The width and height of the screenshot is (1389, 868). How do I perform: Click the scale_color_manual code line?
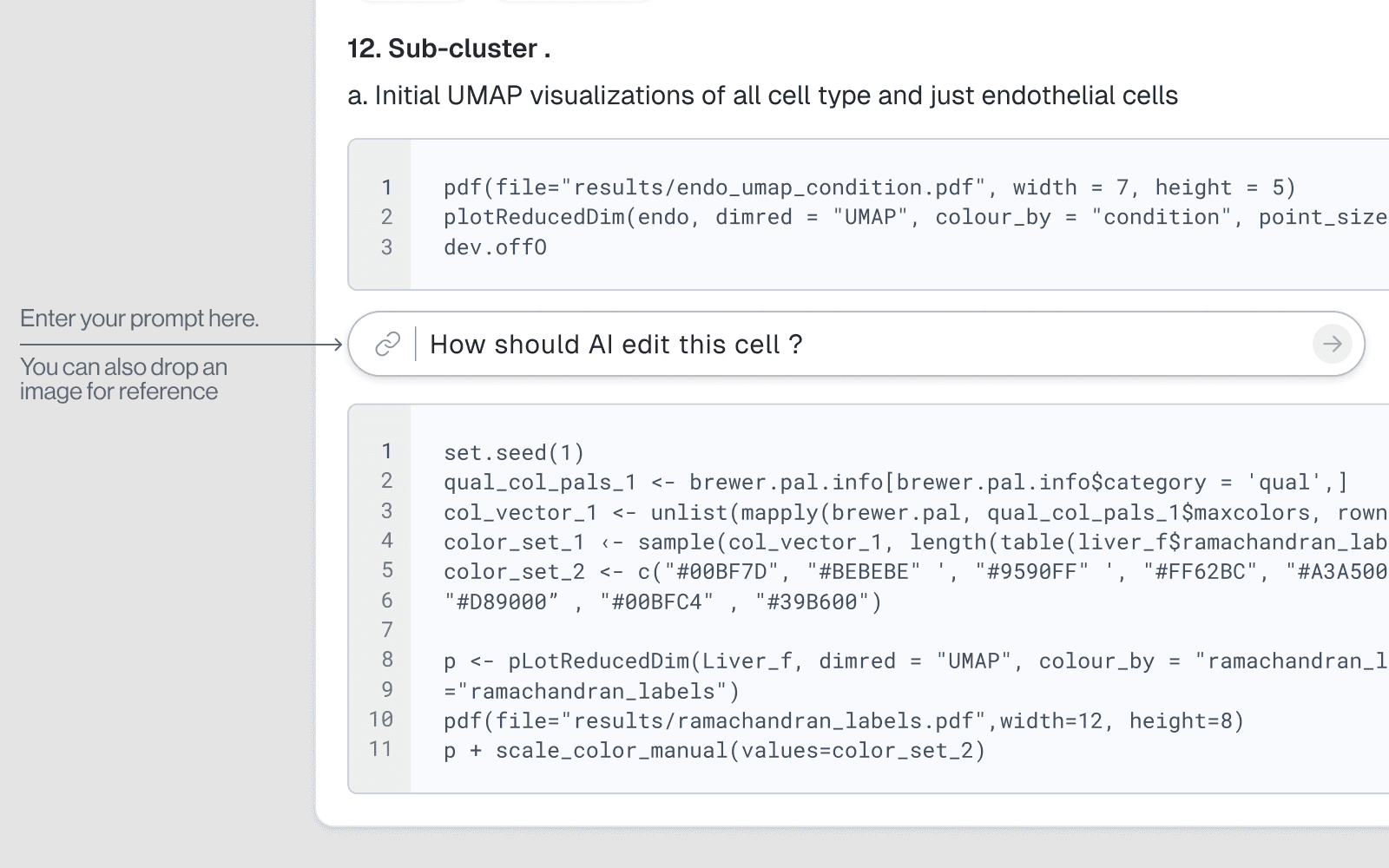pos(714,751)
